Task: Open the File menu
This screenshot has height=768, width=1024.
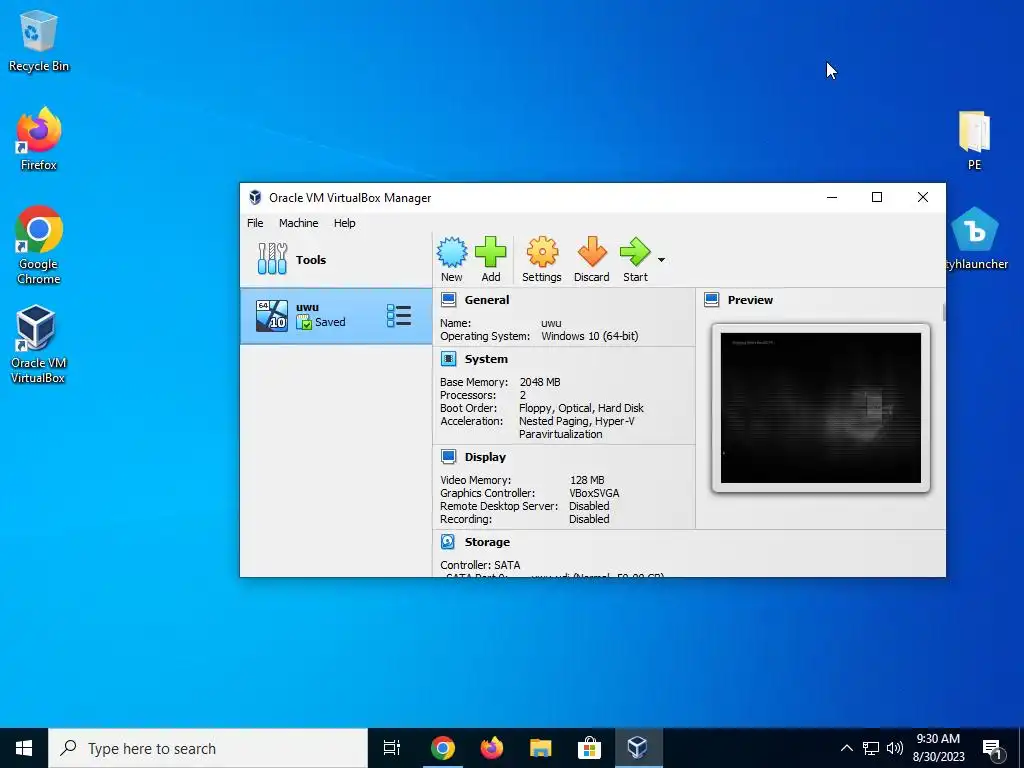Action: click(255, 223)
